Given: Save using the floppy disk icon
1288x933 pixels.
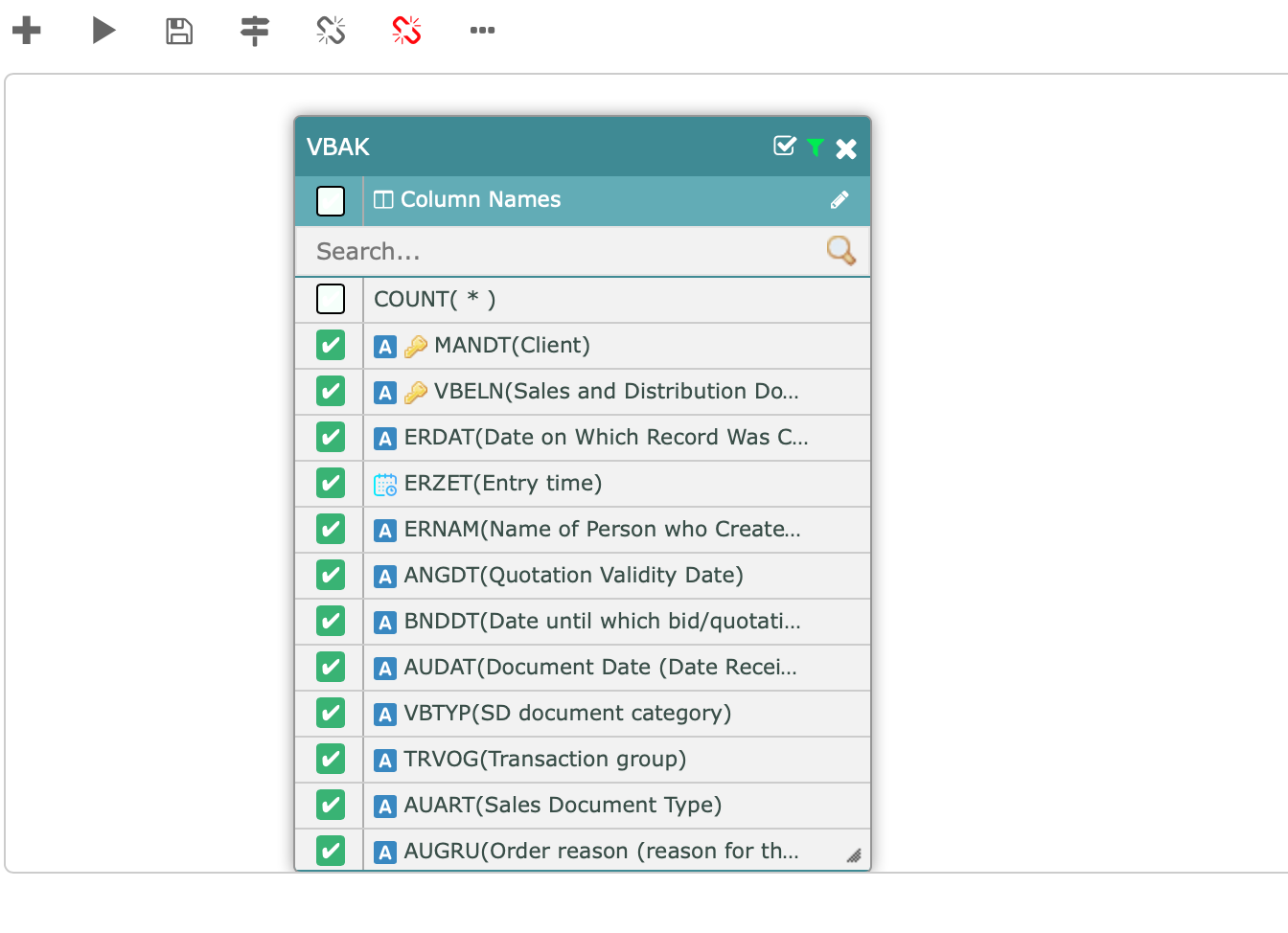Looking at the screenshot, I should [179, 31].
